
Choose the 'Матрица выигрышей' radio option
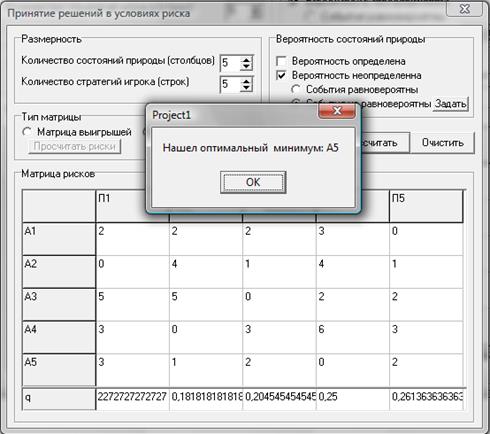(x=27, y=132)
